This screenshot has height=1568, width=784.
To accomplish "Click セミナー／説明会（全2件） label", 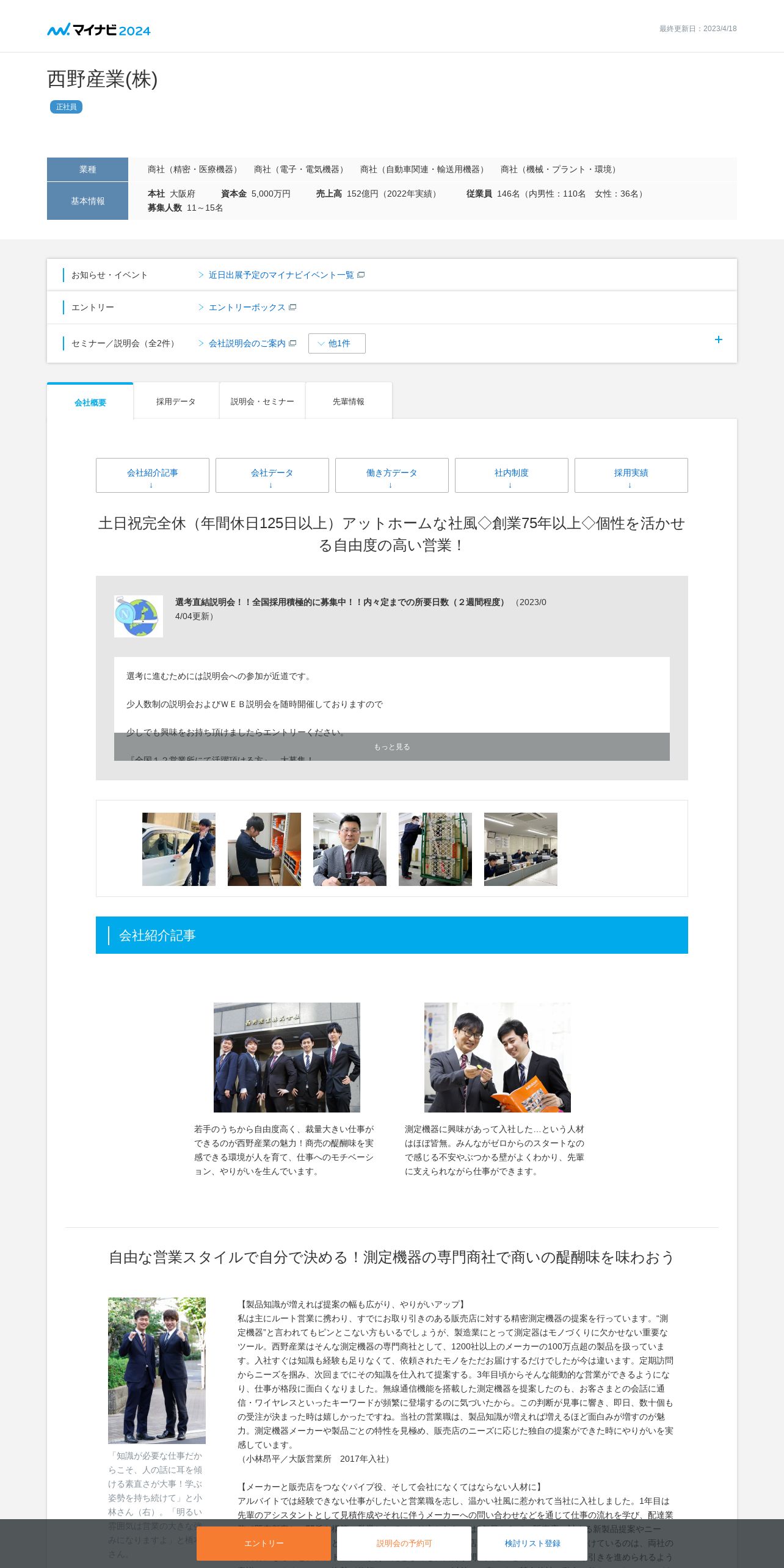I will 125,343.
